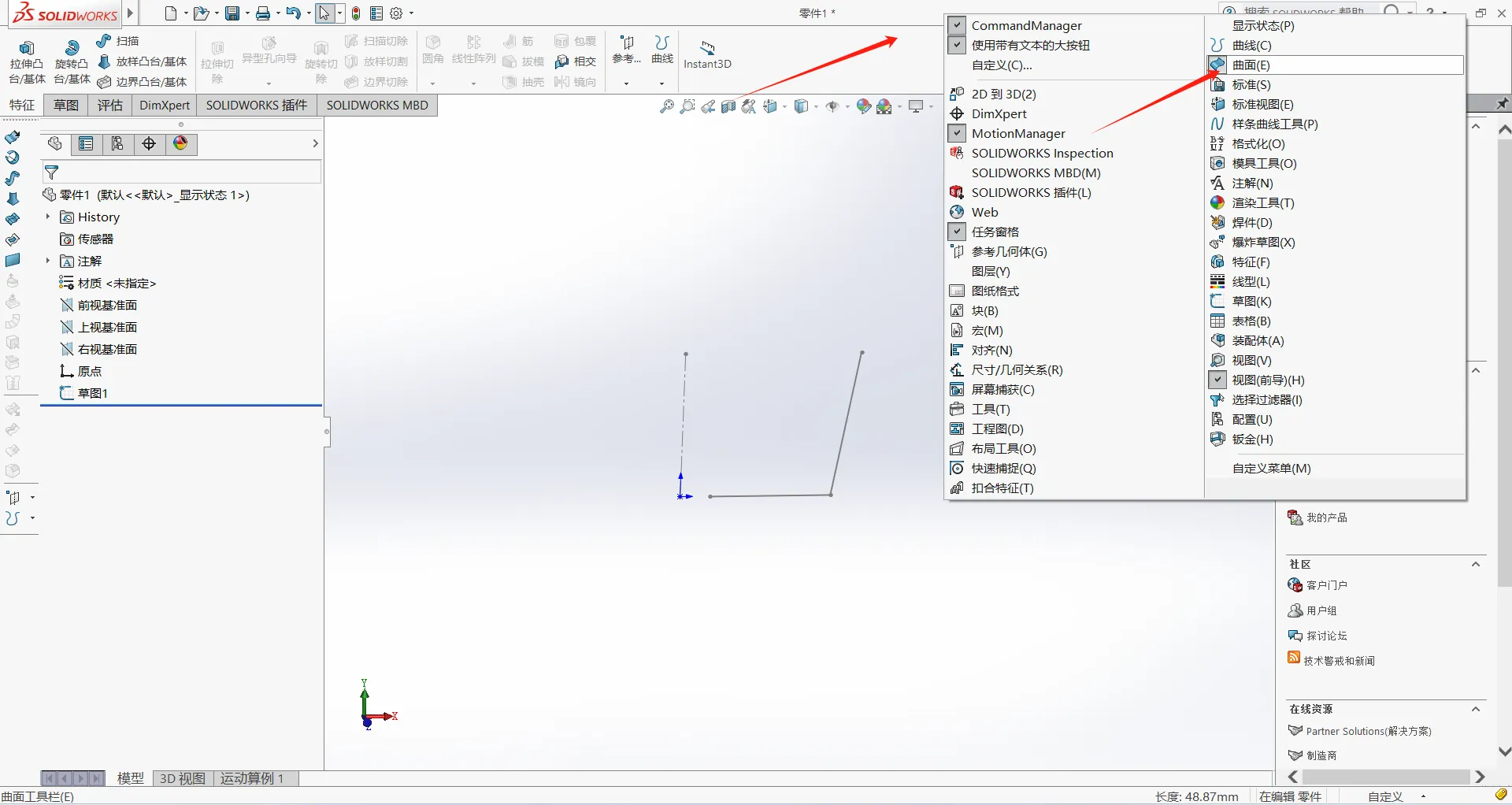The width and height of the screenshot is (1512, 805).
Task: Click the Print icon
Action: 263,13
